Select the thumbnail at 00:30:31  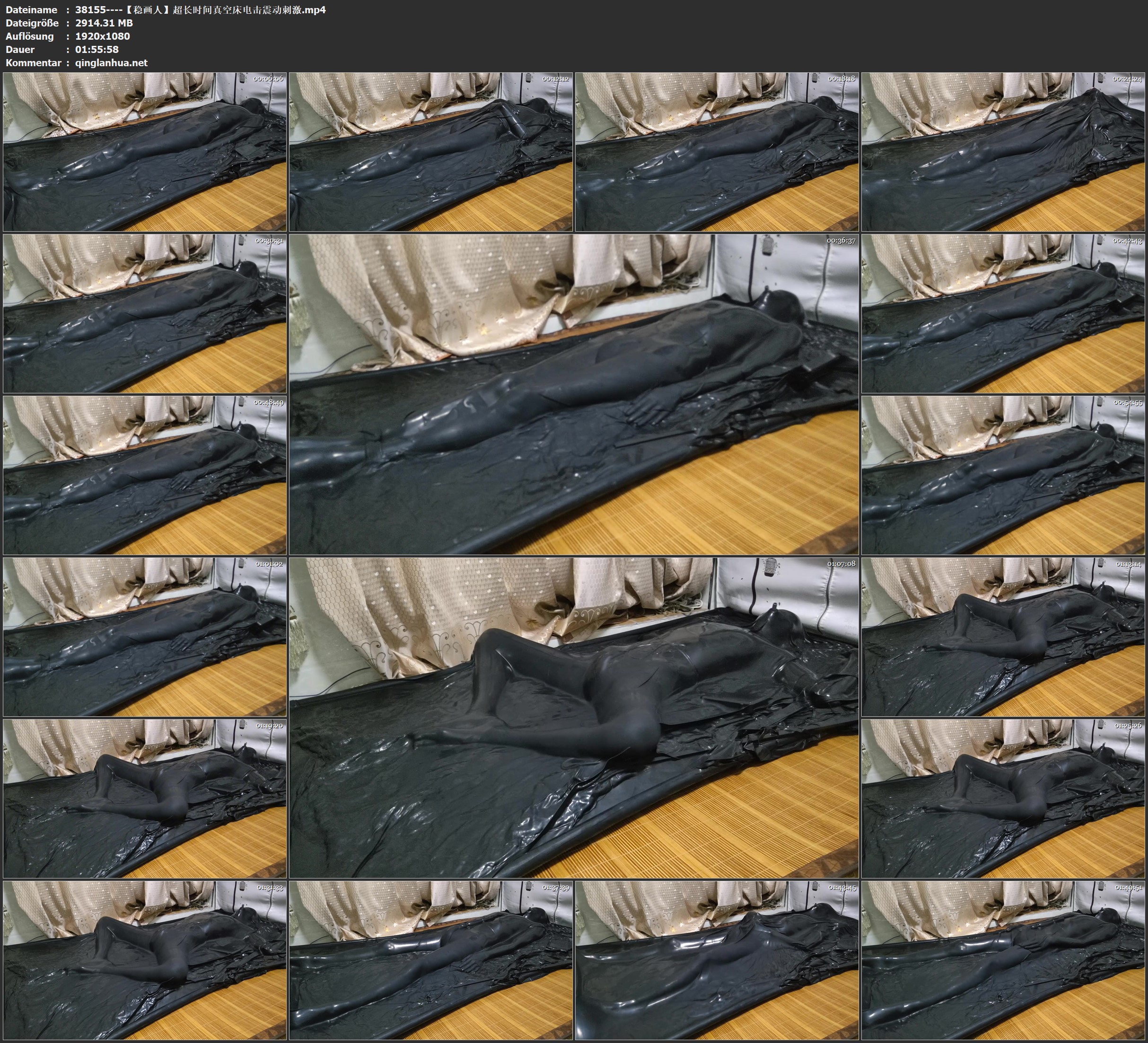145,313
